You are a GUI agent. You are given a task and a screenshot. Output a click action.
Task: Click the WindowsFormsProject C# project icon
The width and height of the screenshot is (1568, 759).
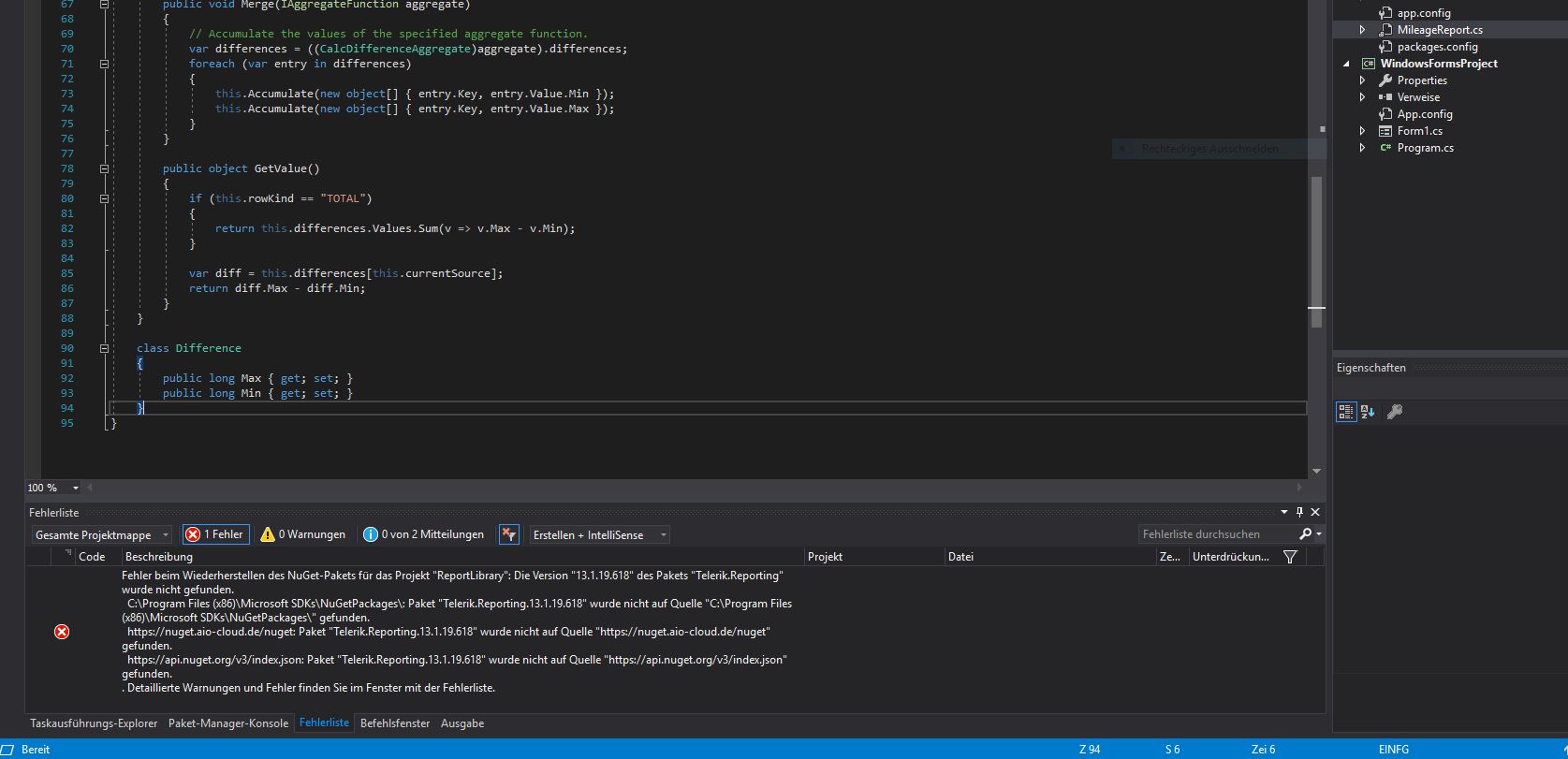click(1369, 64)
